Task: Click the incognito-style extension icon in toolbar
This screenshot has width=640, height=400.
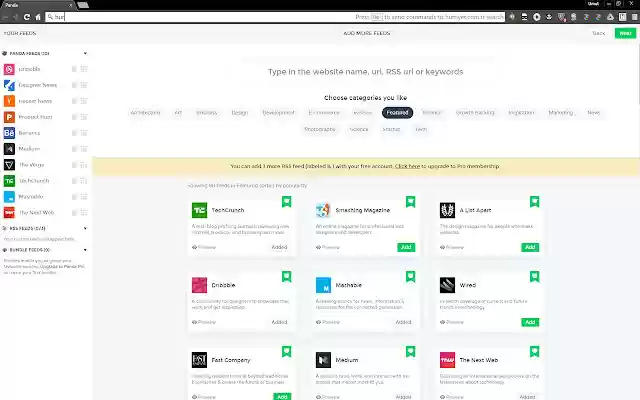Action: 524,17
